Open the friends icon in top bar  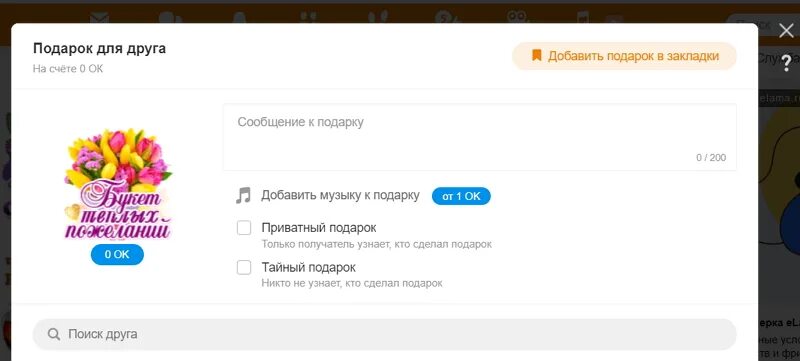coord(308,17)
